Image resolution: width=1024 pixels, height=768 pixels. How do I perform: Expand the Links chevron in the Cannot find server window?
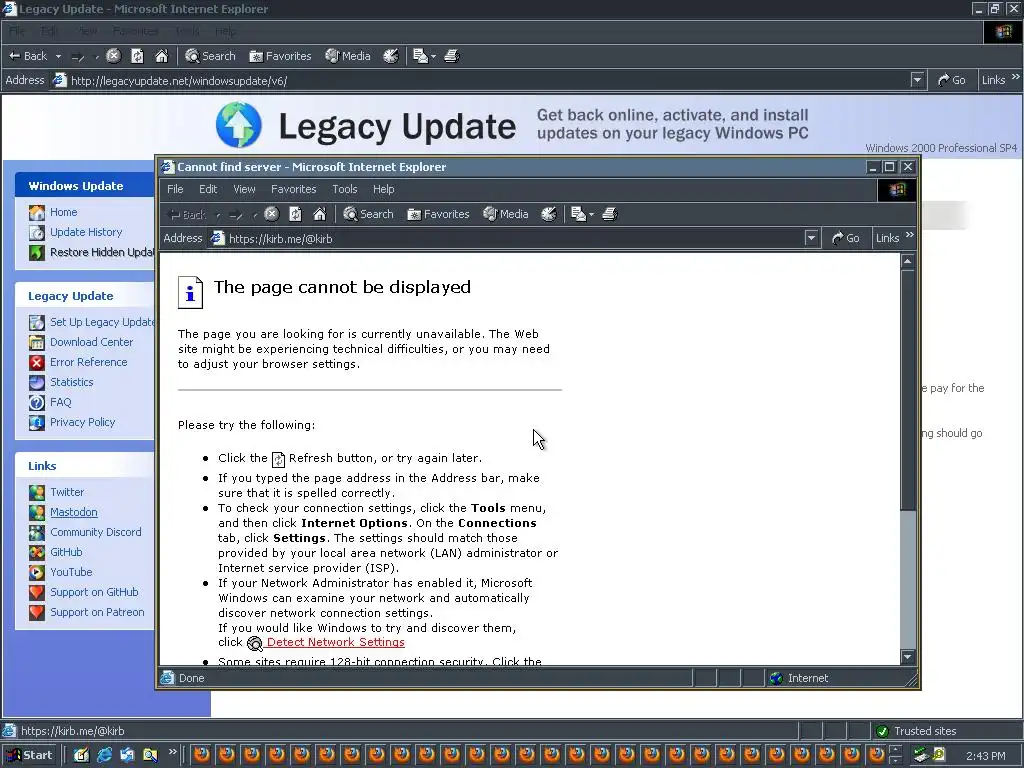910,234
